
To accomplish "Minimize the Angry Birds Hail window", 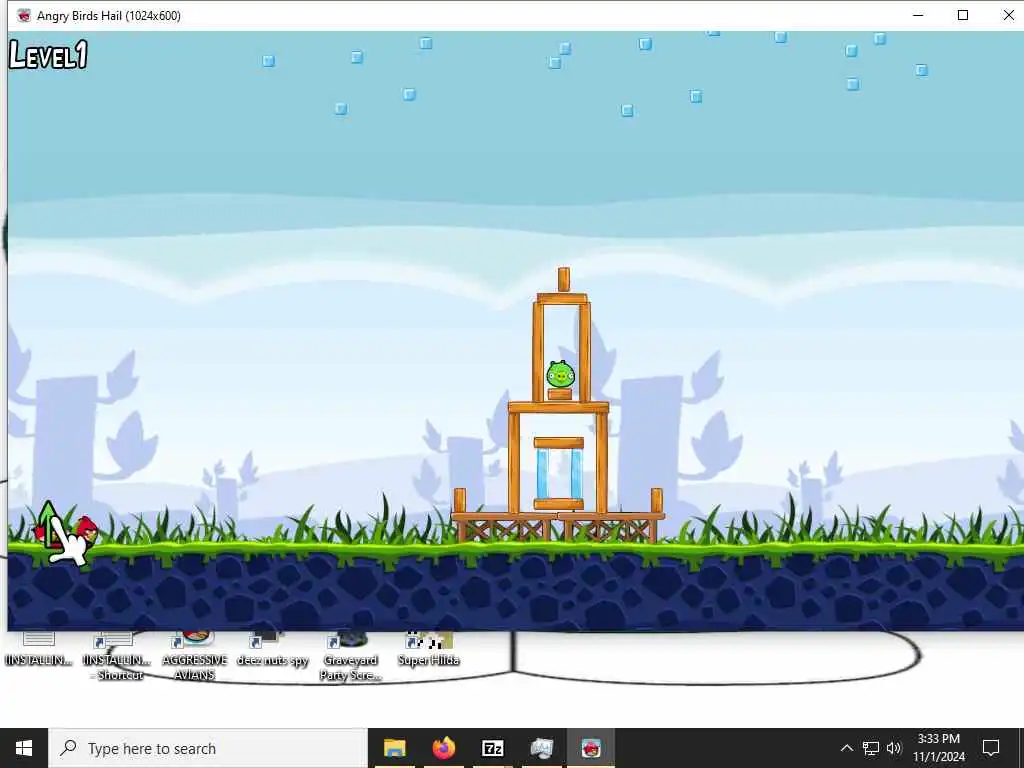I will click(918, 15).
